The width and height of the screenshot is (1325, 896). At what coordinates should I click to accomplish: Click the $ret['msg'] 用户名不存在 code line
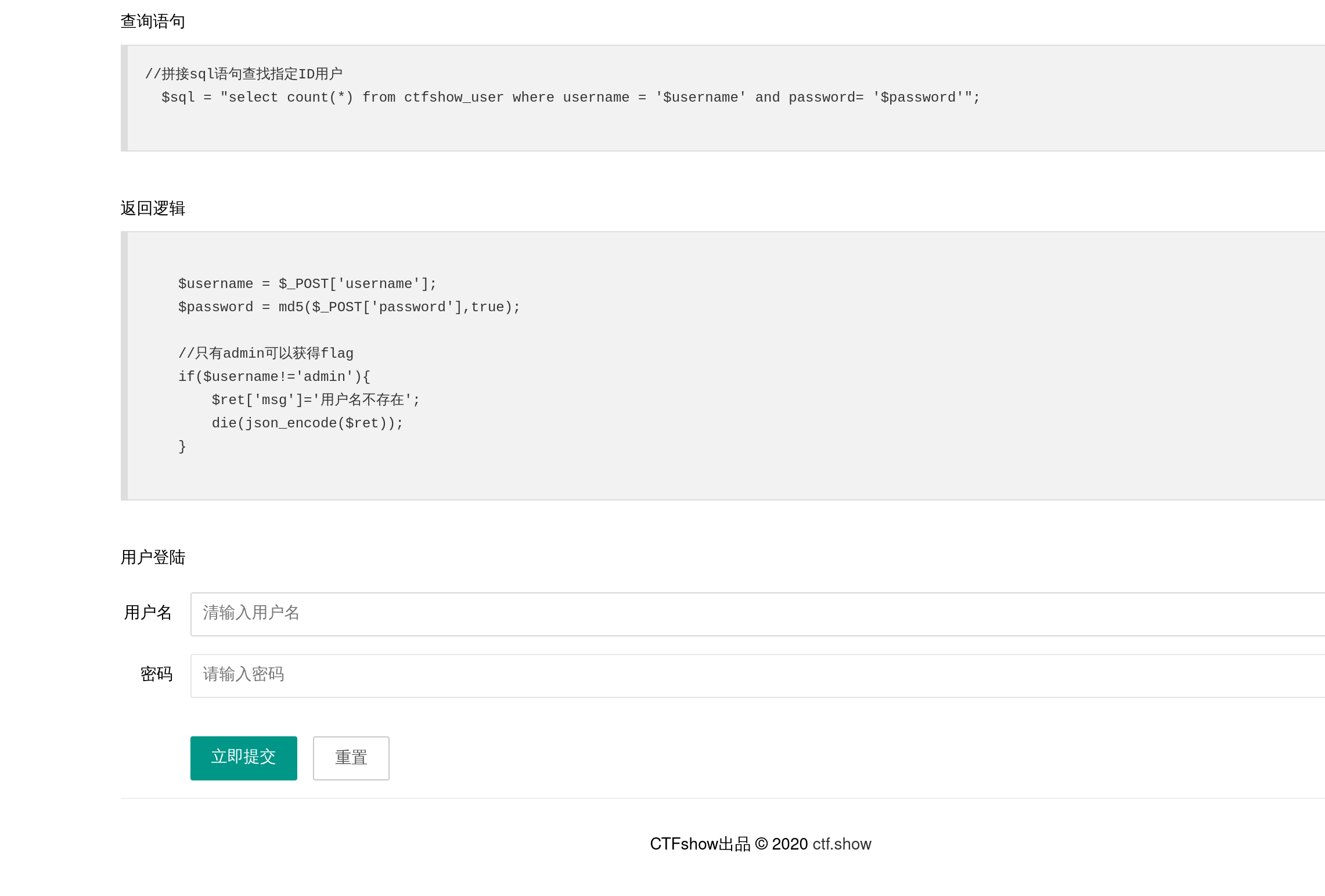(315, 400)
